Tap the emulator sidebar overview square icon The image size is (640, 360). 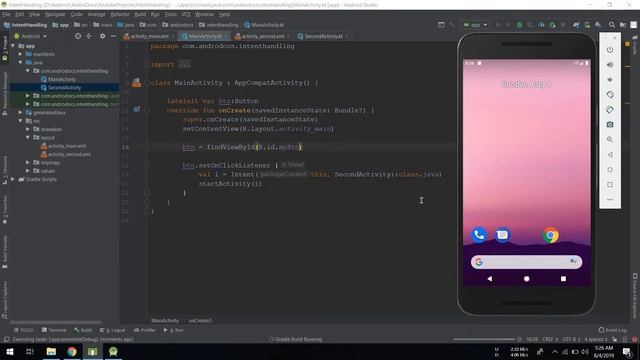[610, 184]
